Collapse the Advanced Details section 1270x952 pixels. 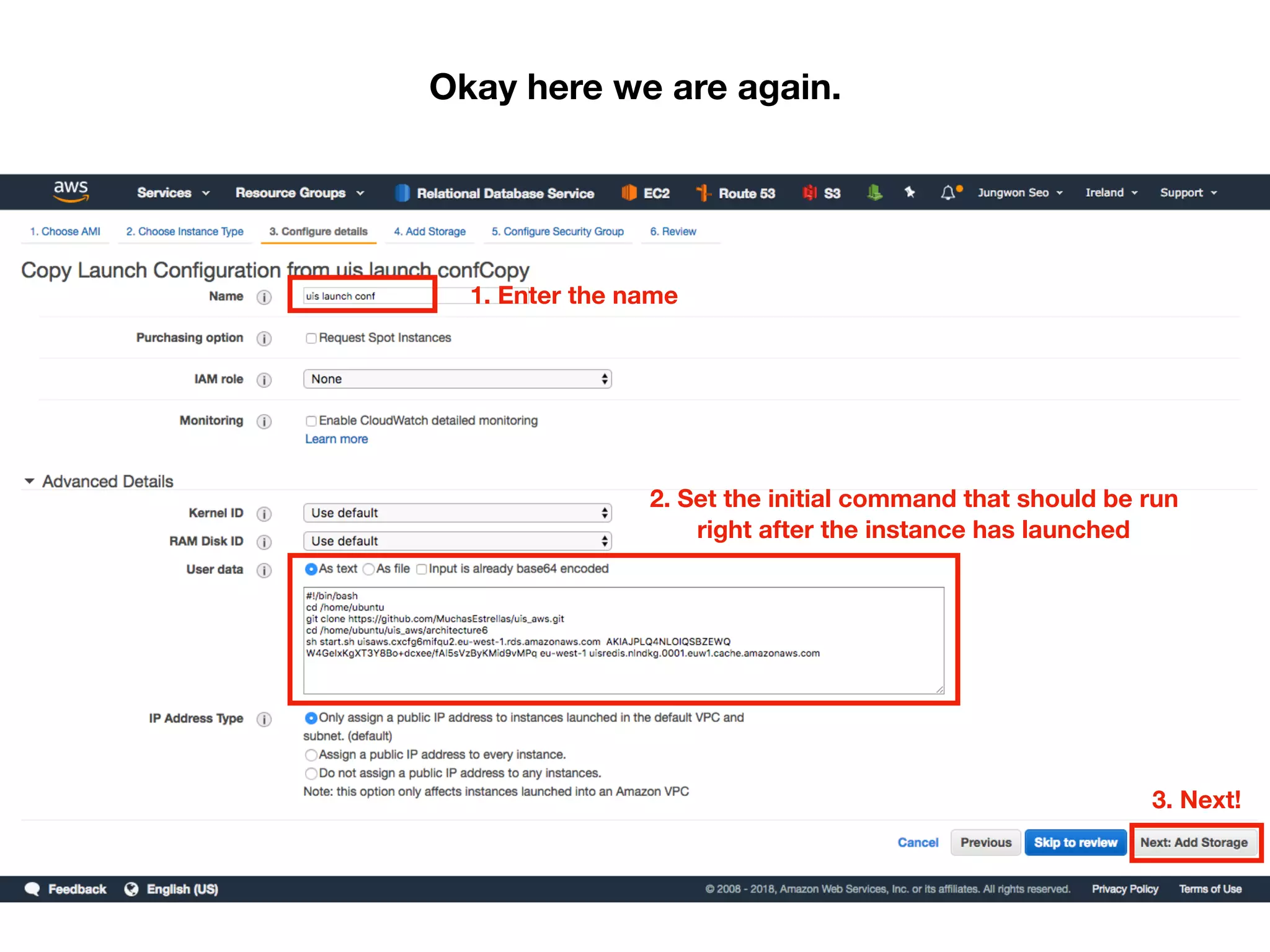tap(29, 482)
